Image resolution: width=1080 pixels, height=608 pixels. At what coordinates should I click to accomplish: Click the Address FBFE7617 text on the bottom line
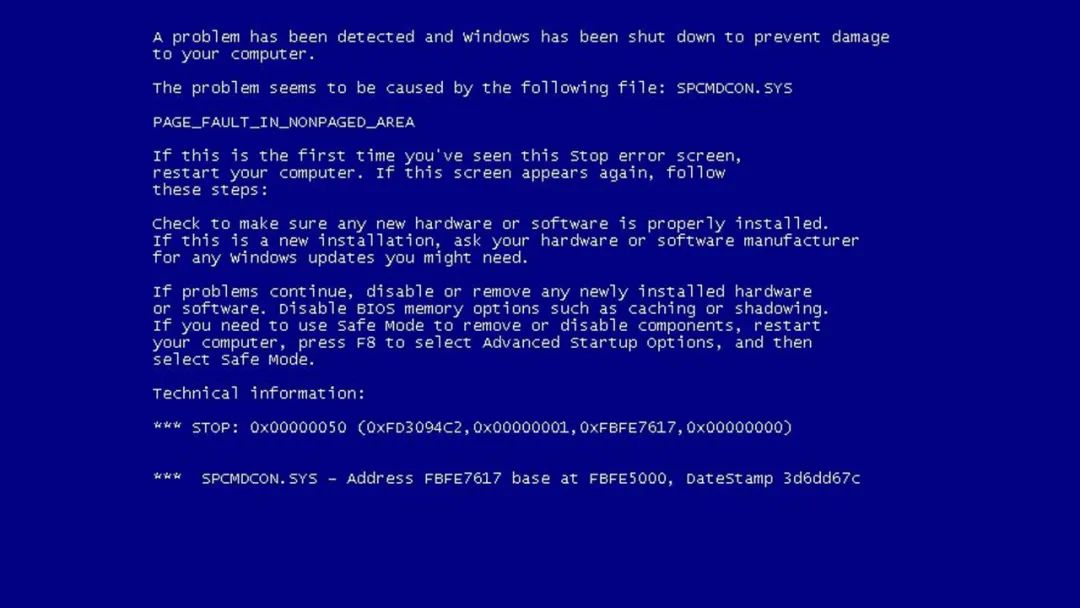point(424,479)
